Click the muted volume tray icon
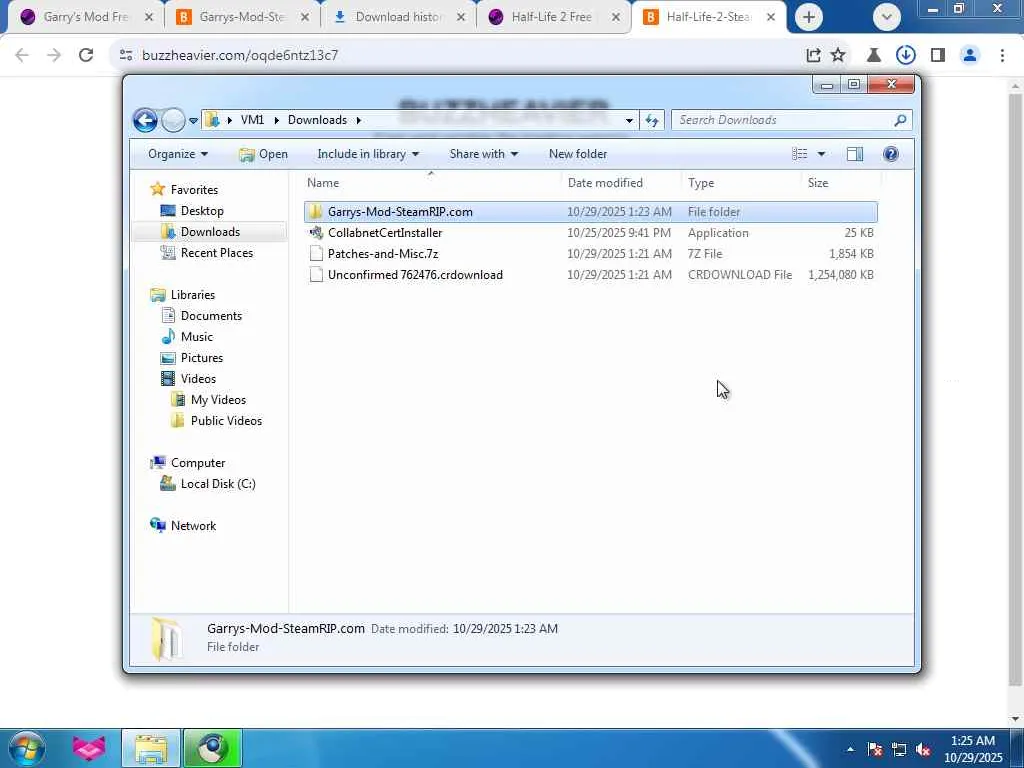The height and width of the screenshot is (768, 1024). coord(923,750)
